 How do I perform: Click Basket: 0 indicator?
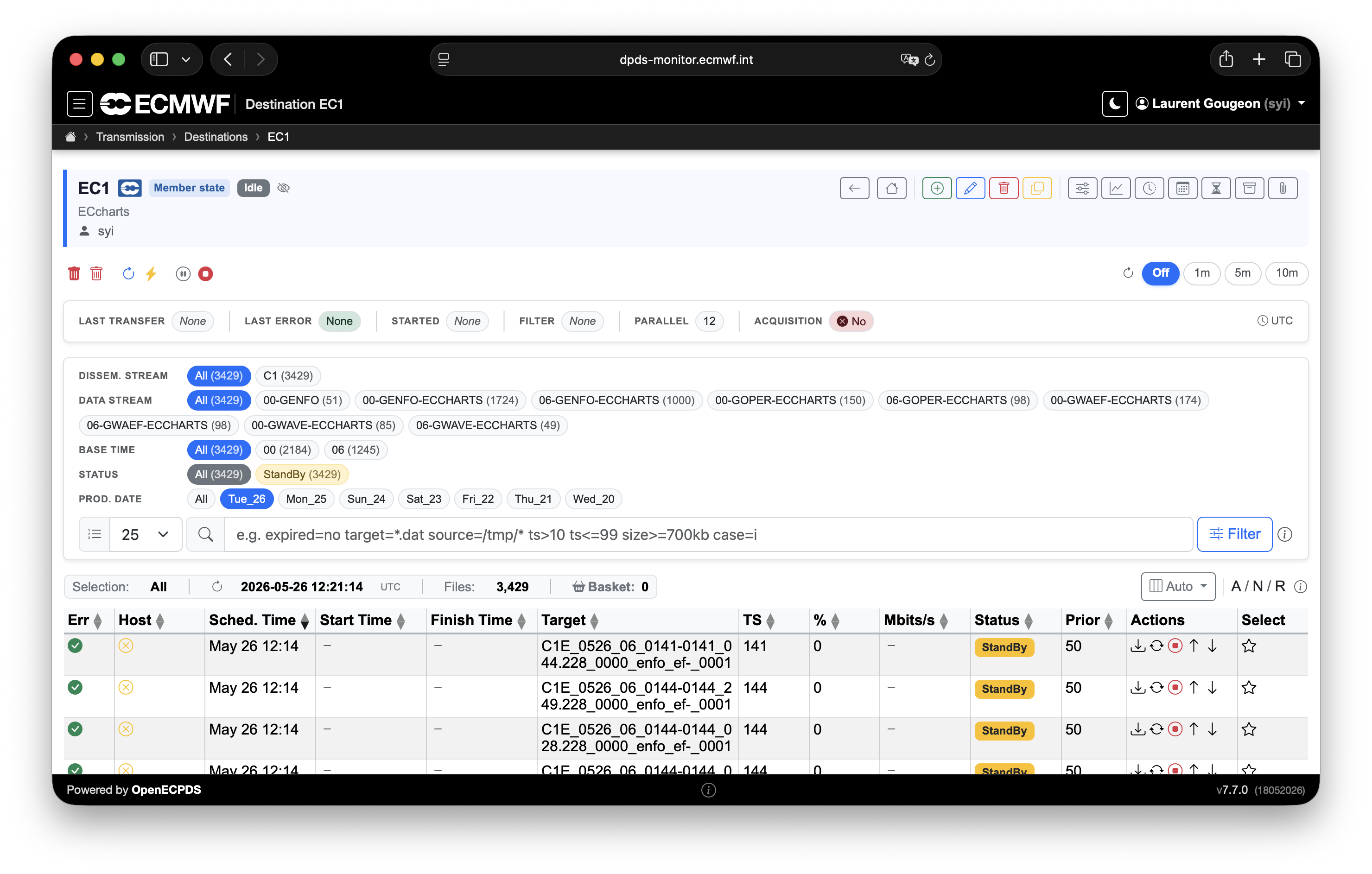pos(610,587)
